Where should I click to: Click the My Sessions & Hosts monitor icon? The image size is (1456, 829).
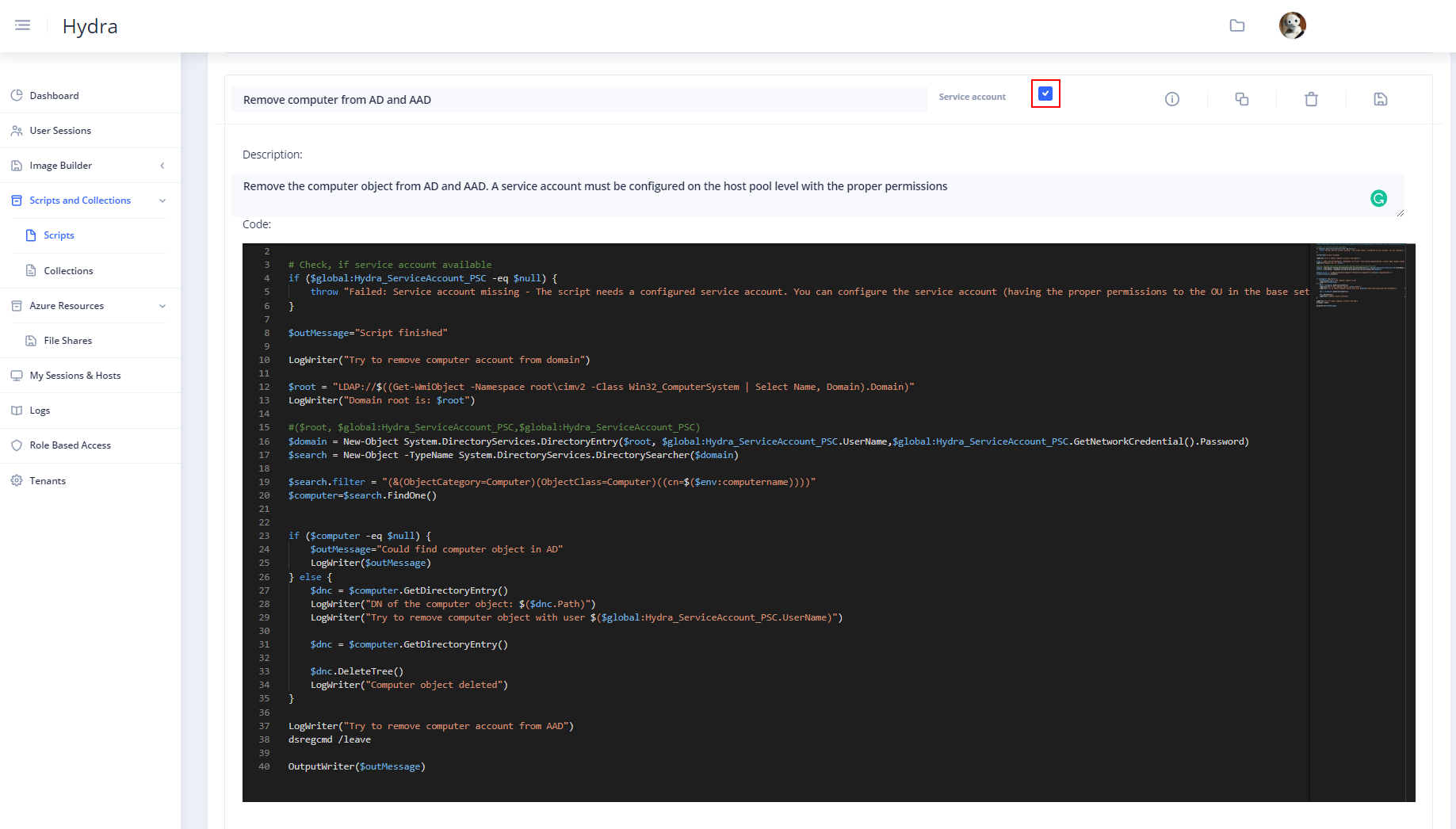(x=17, y=376)
